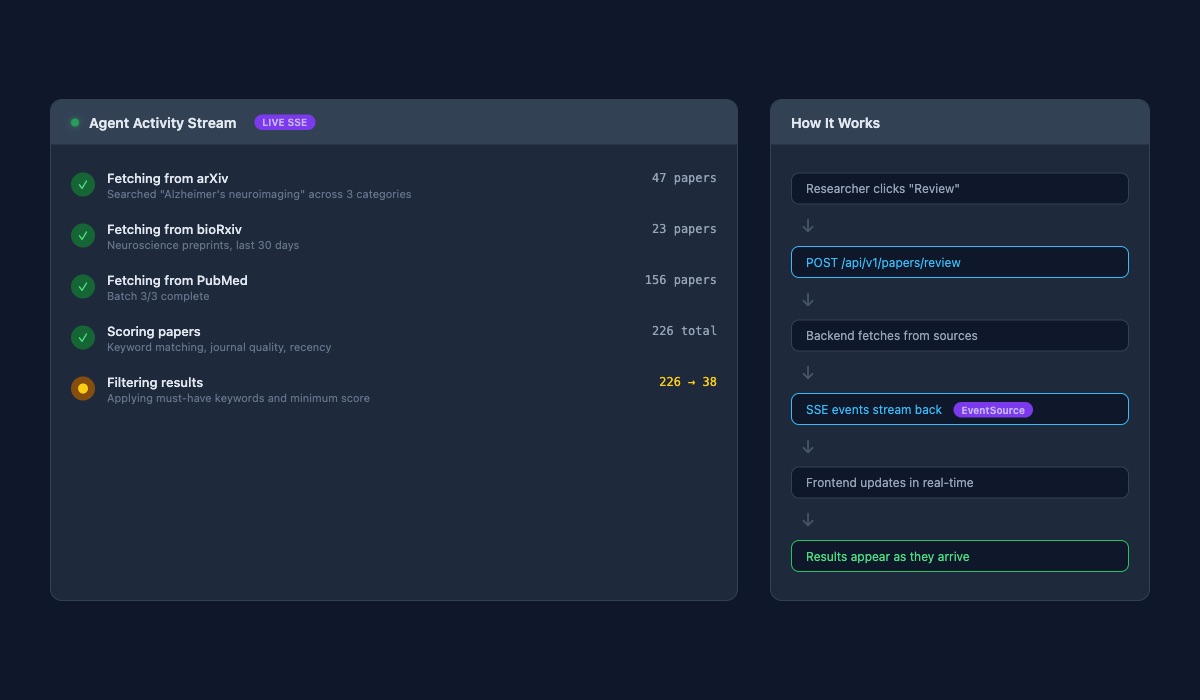Screen dimensions: 1200x700
Task: Click the arrow under Backend fetches from sources
Action: coord(808,372)
